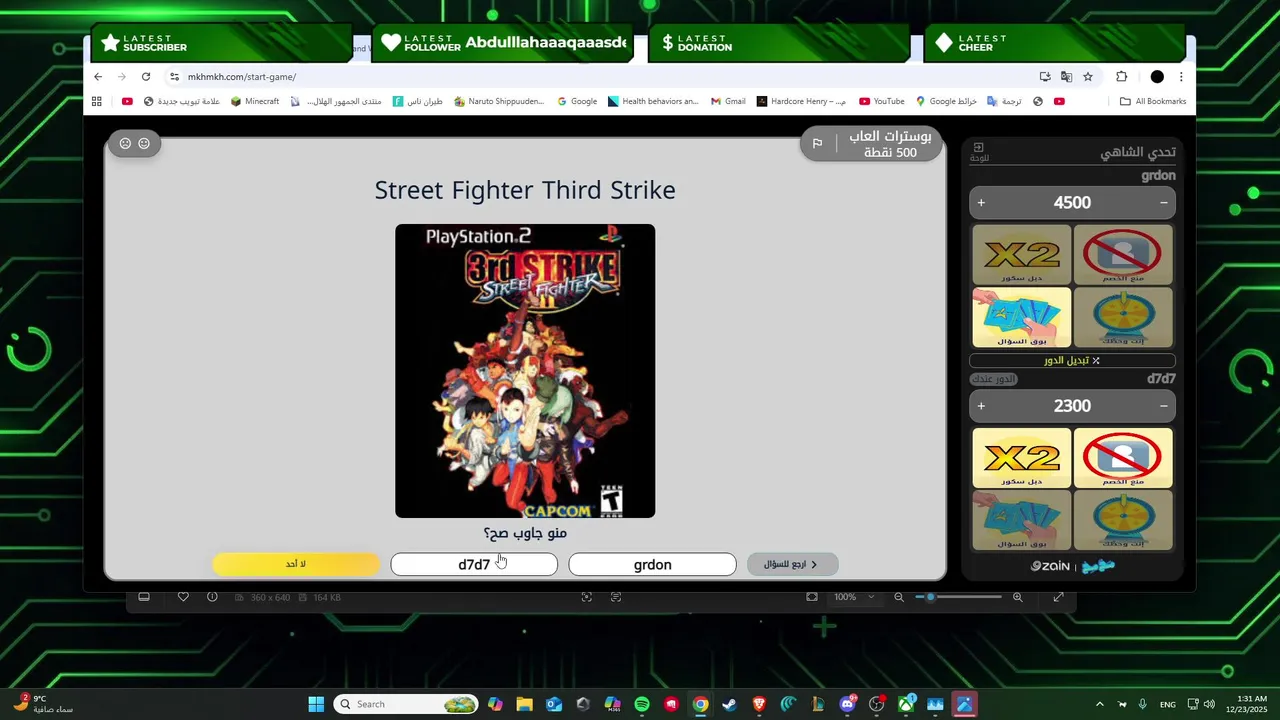Open the Health behaviors bookmark
The width and height of the screenshot is (1280, 720).
coord(653,101)
